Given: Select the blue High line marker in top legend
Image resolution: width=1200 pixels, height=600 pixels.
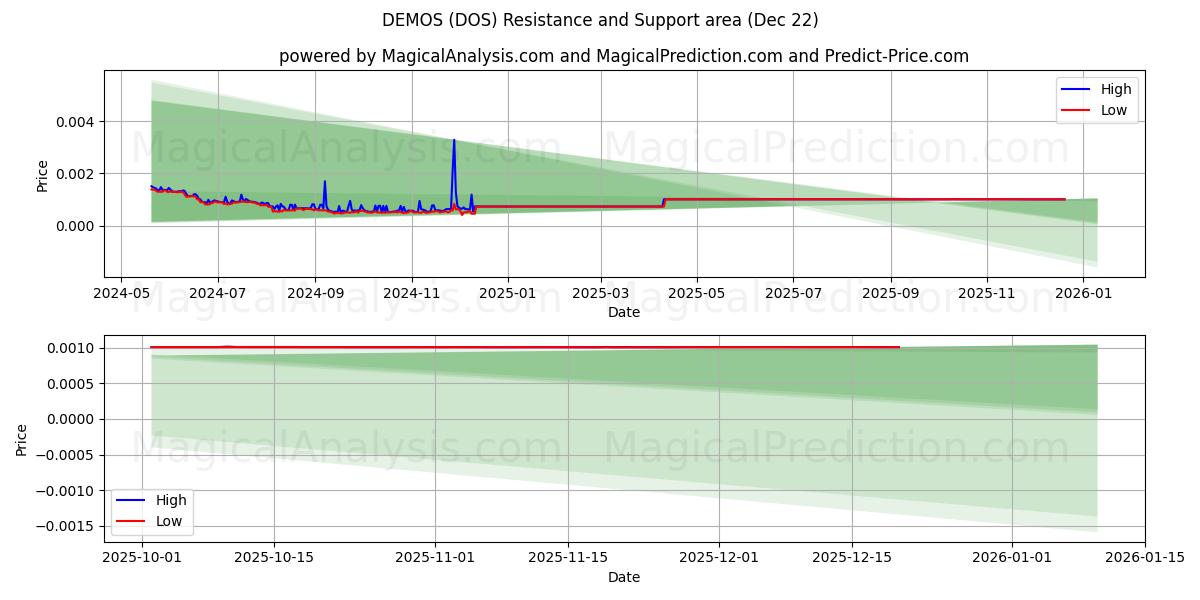Looking at the screenshot, I should pyautogui.click(x=1078, y=89).
